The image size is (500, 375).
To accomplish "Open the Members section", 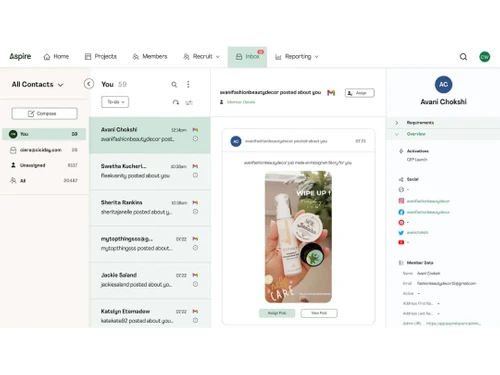I will click(150, 57).
